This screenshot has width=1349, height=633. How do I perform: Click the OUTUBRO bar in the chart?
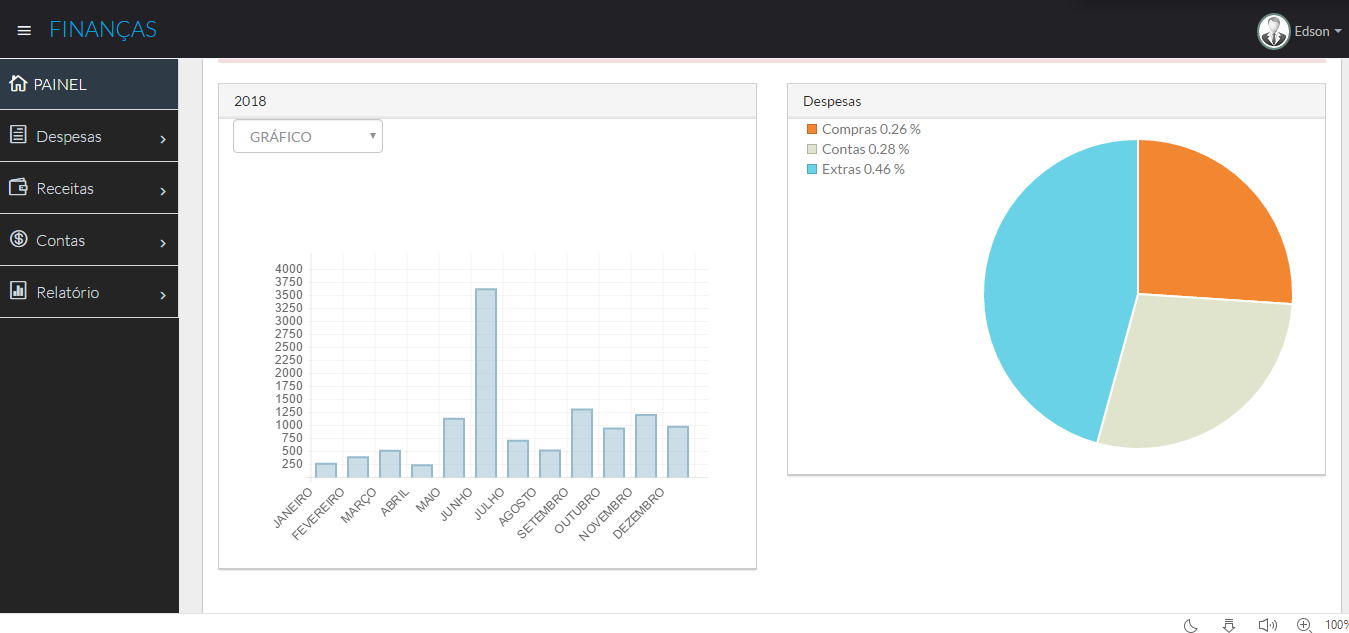614,453
